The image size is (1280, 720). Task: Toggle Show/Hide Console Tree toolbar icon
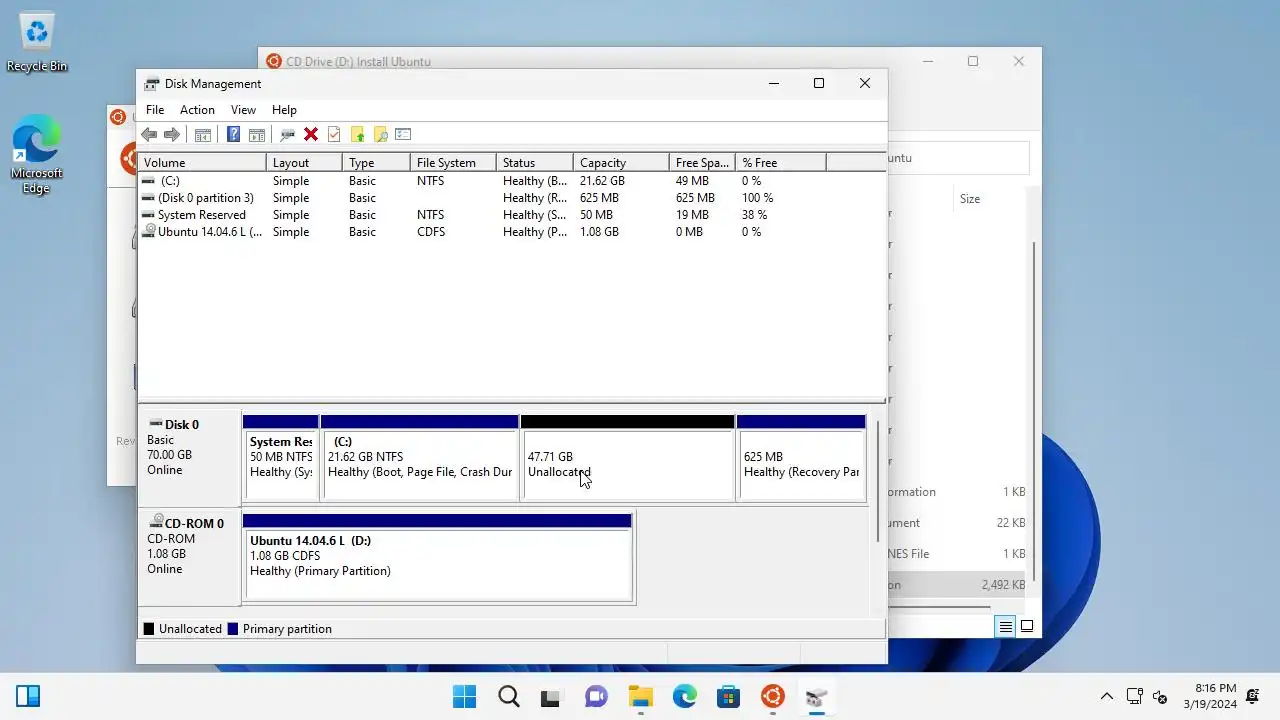(x=203, y=134)
